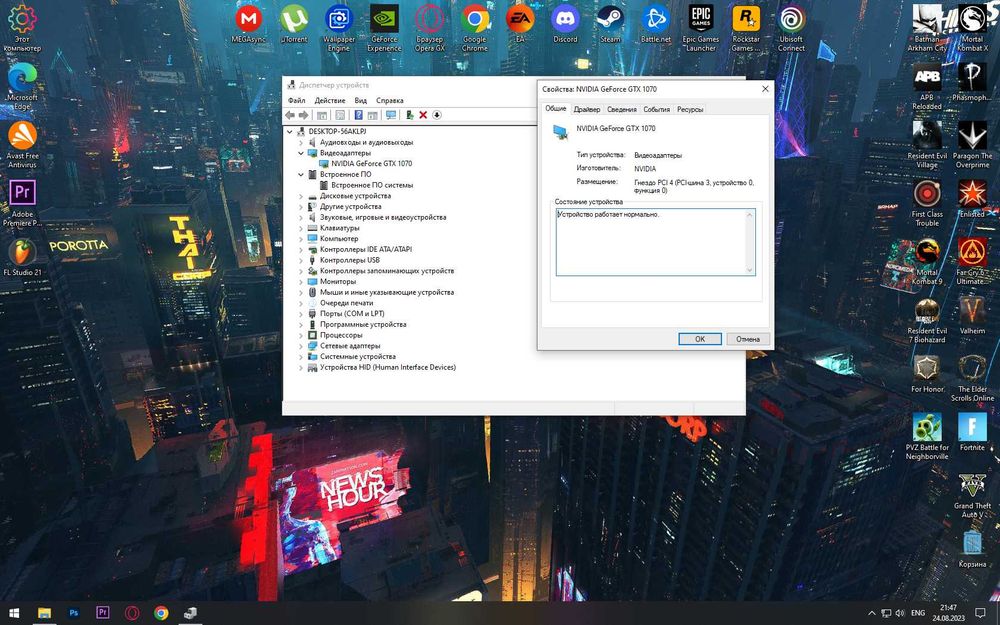Click the back arrow in Device Manager toolbar

coord(291,115)
